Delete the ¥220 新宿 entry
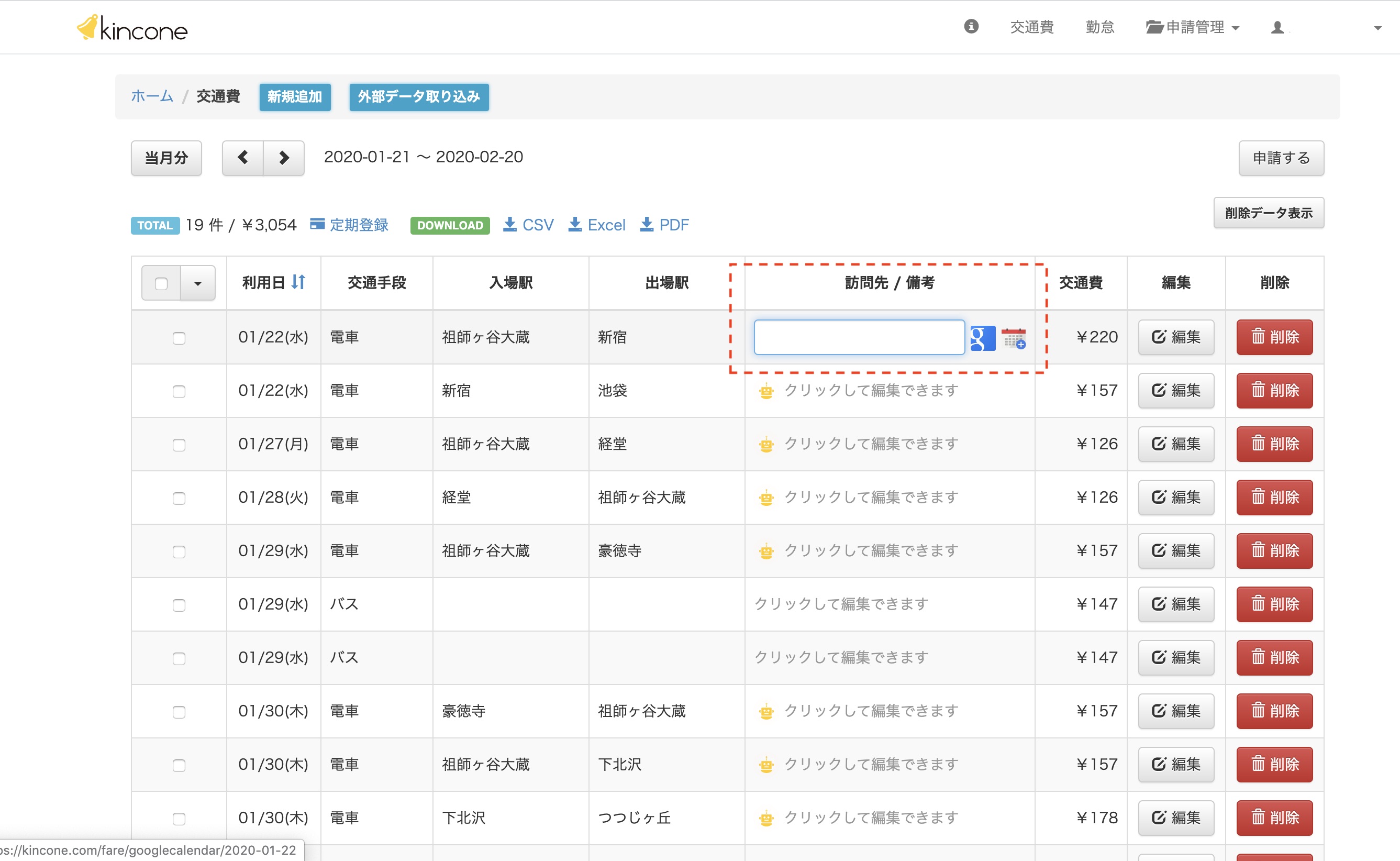The width and height of the screenshot is (1400, 861). [1274, 337]
